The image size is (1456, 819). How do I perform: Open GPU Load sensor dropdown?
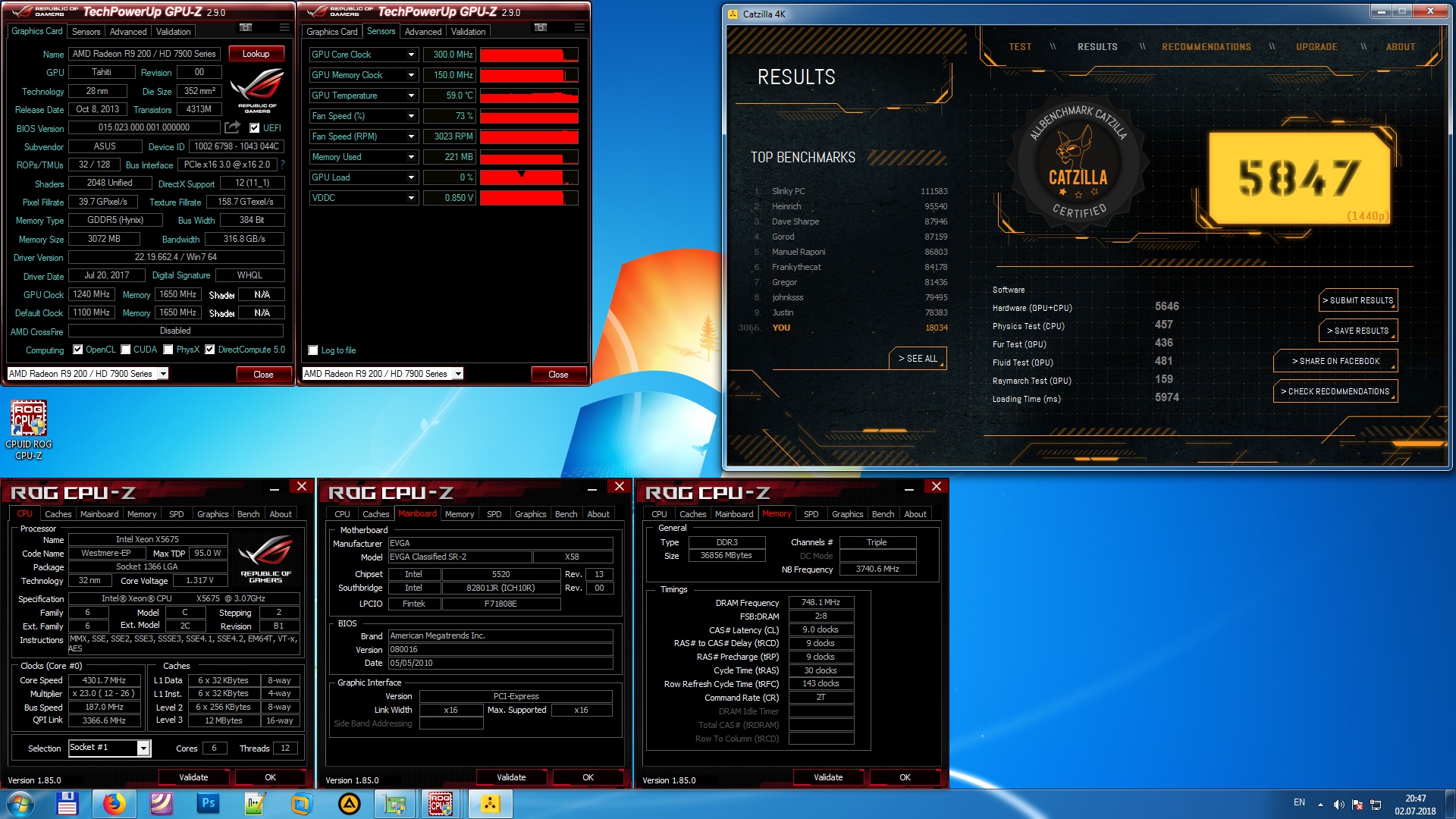[x=411, y=177]
